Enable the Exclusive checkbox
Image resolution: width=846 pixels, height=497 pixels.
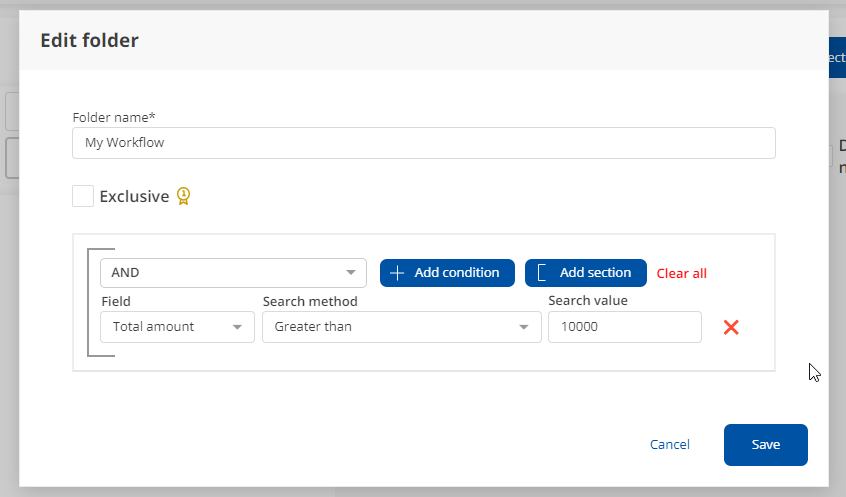83,196
